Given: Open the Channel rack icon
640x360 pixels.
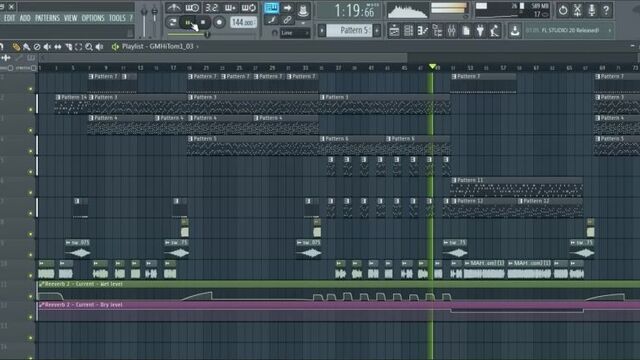Looking at the screenshot, I should coord(409,31).
